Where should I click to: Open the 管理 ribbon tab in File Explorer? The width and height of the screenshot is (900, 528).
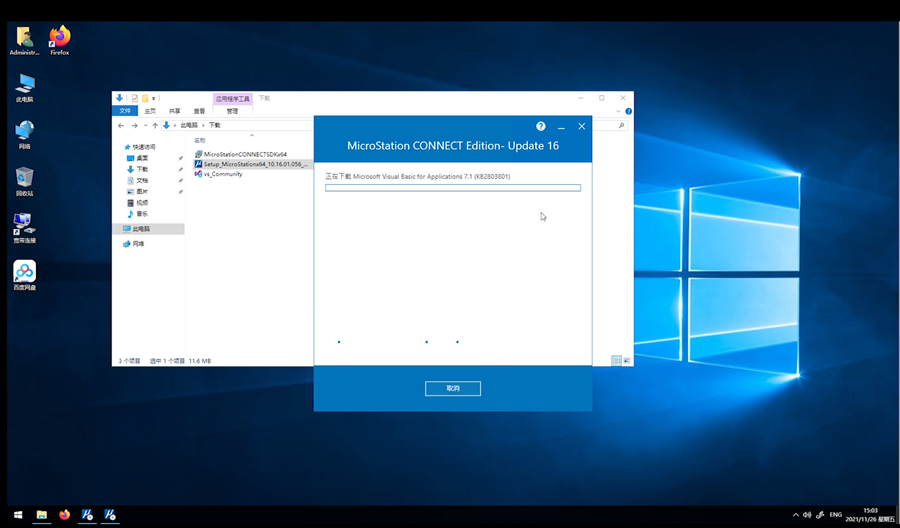232,111
